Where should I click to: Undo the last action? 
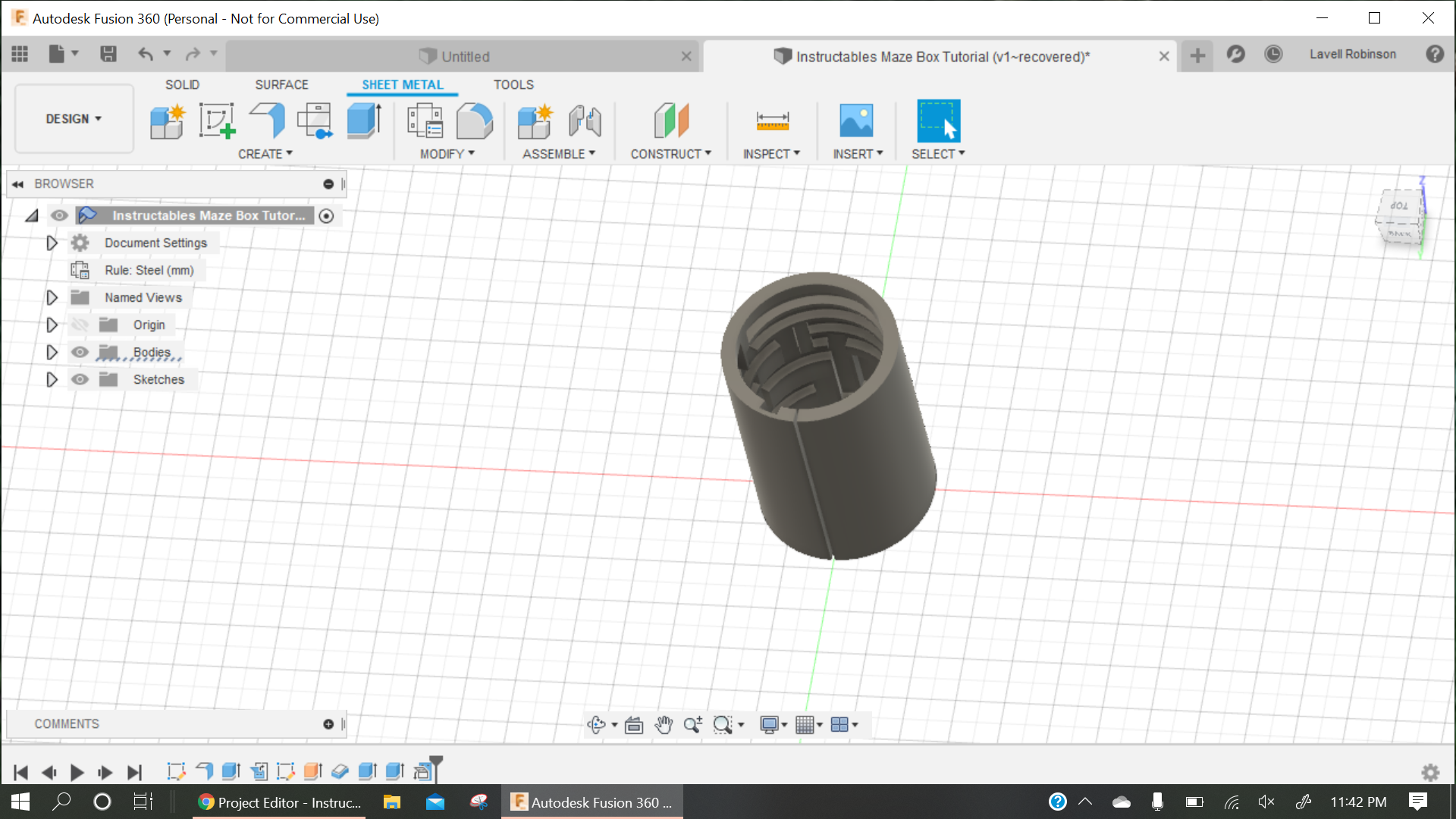[x=146, y=54]
